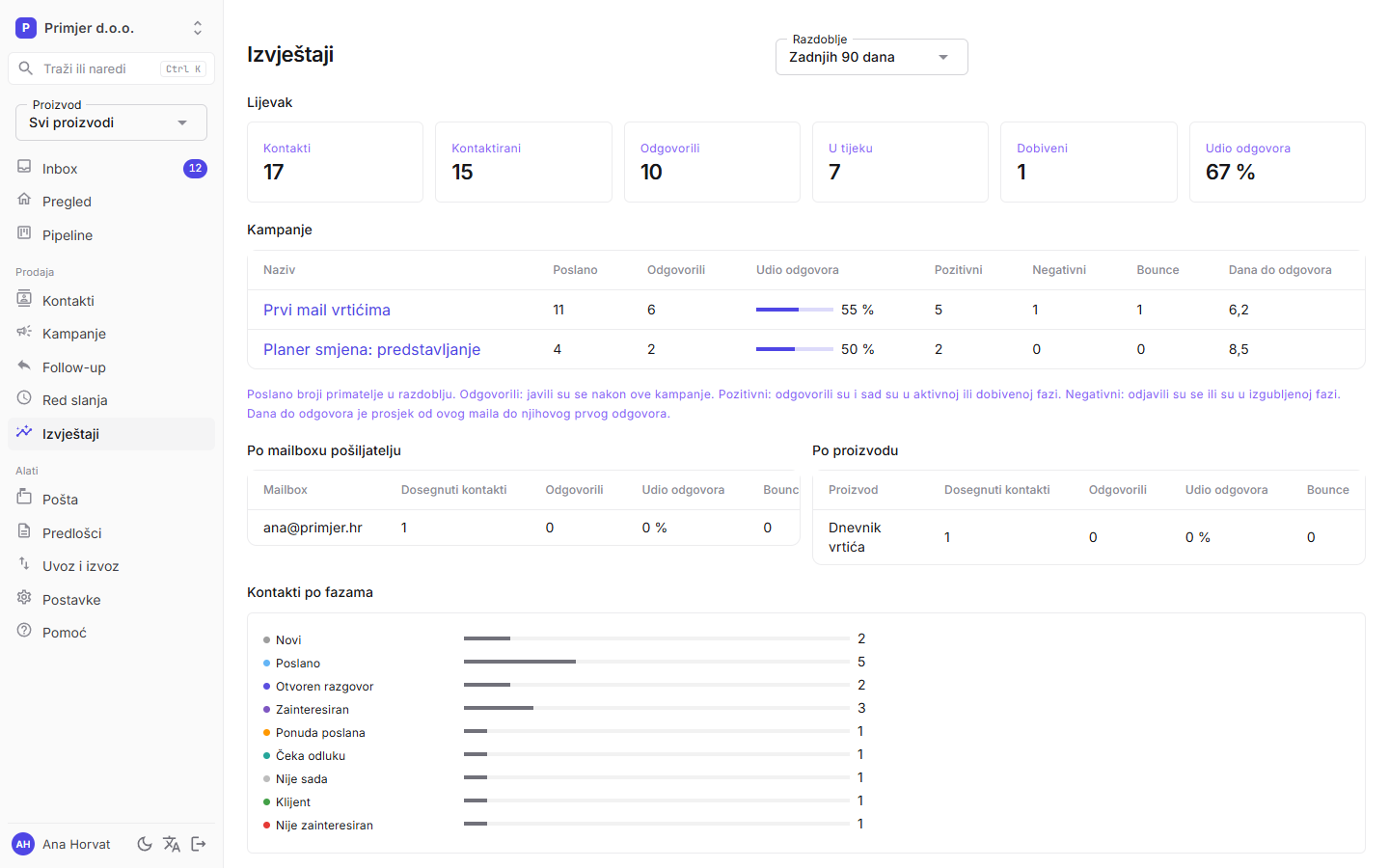Change language via translate icon
The width and height of the screenshot is (1389, 868).
pyautogui.click(x=172, y=844)
